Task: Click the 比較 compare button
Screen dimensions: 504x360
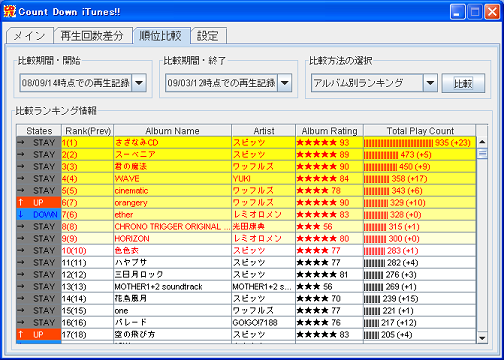Action: pos(463,83)
